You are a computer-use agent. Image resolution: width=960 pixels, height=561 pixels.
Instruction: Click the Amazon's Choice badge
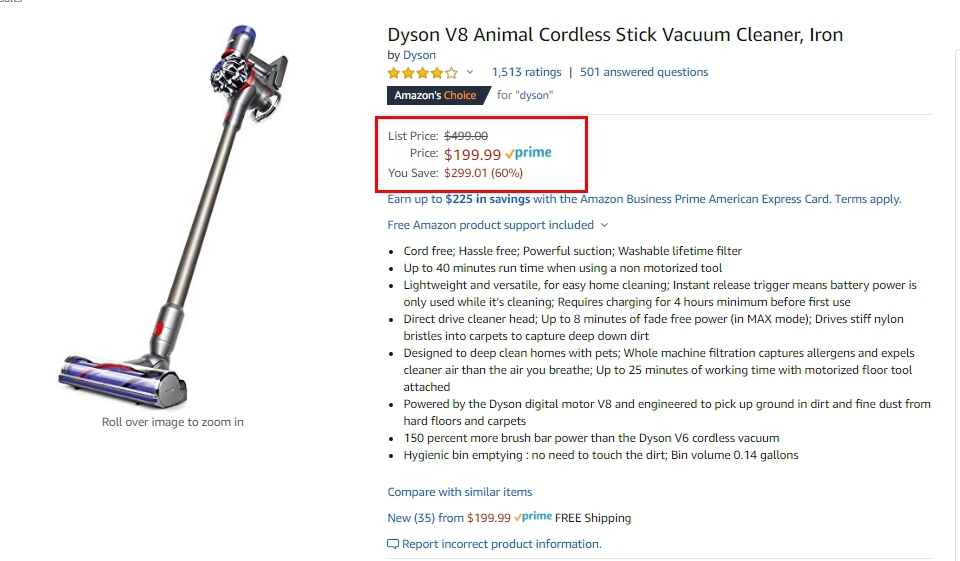pos(436,95)
